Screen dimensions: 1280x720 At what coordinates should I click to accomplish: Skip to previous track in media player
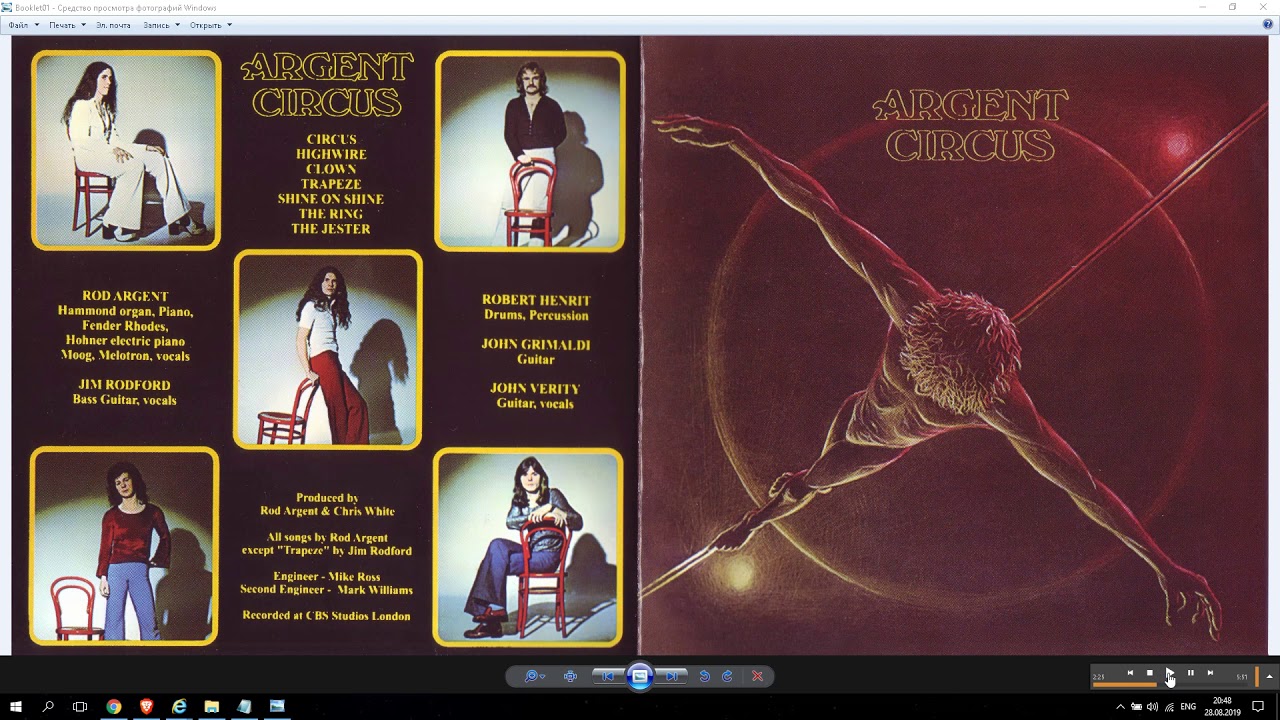pos(1130,673)
